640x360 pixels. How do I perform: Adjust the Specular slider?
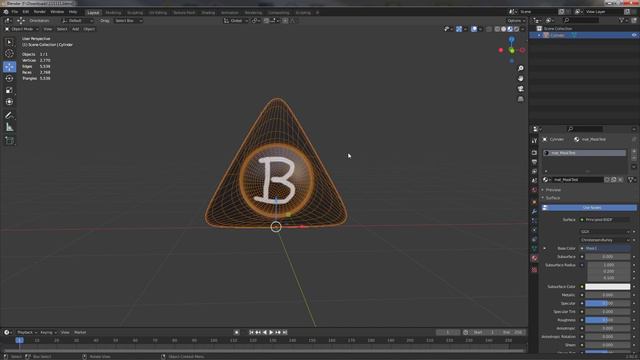pyautogui.click(x=607, y=303)
